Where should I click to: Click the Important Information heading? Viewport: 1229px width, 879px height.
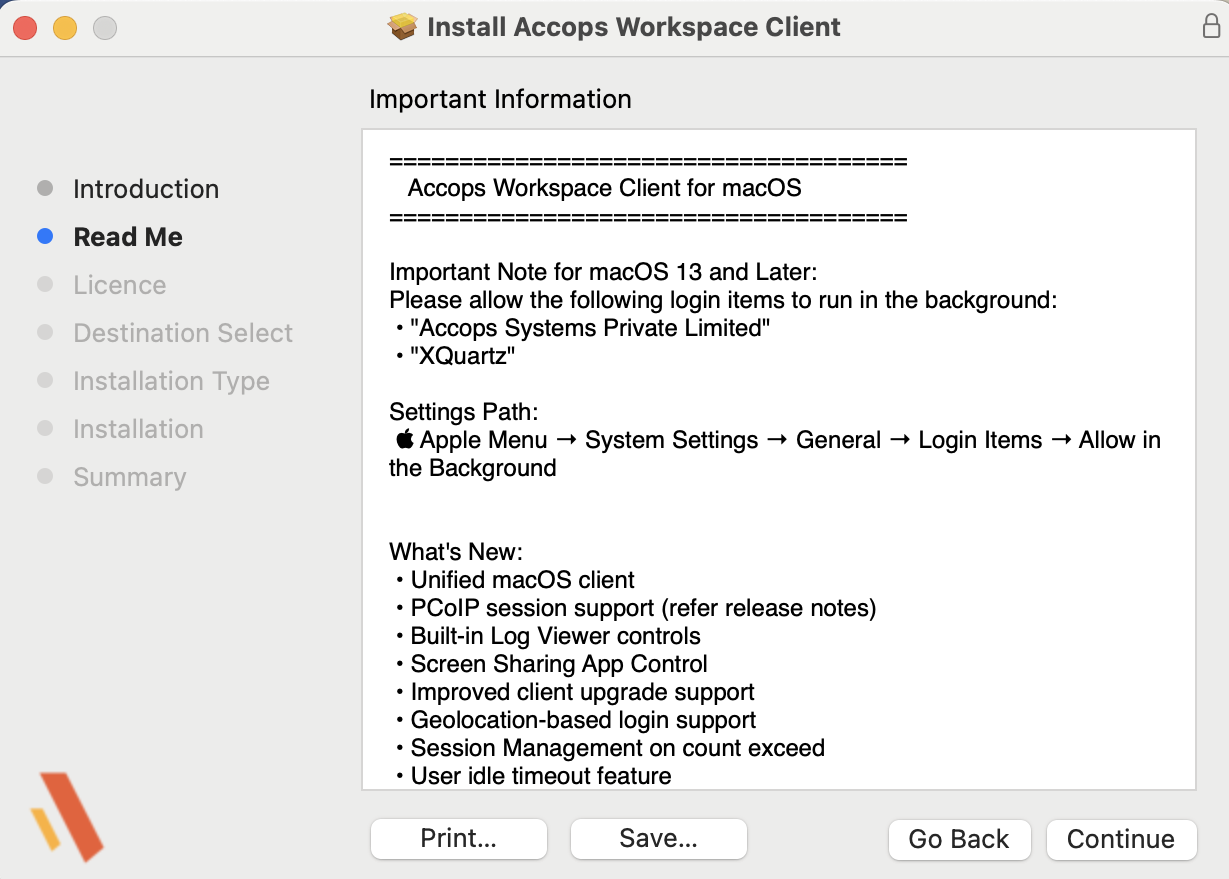pyautogui.click(x=500, y=99)
